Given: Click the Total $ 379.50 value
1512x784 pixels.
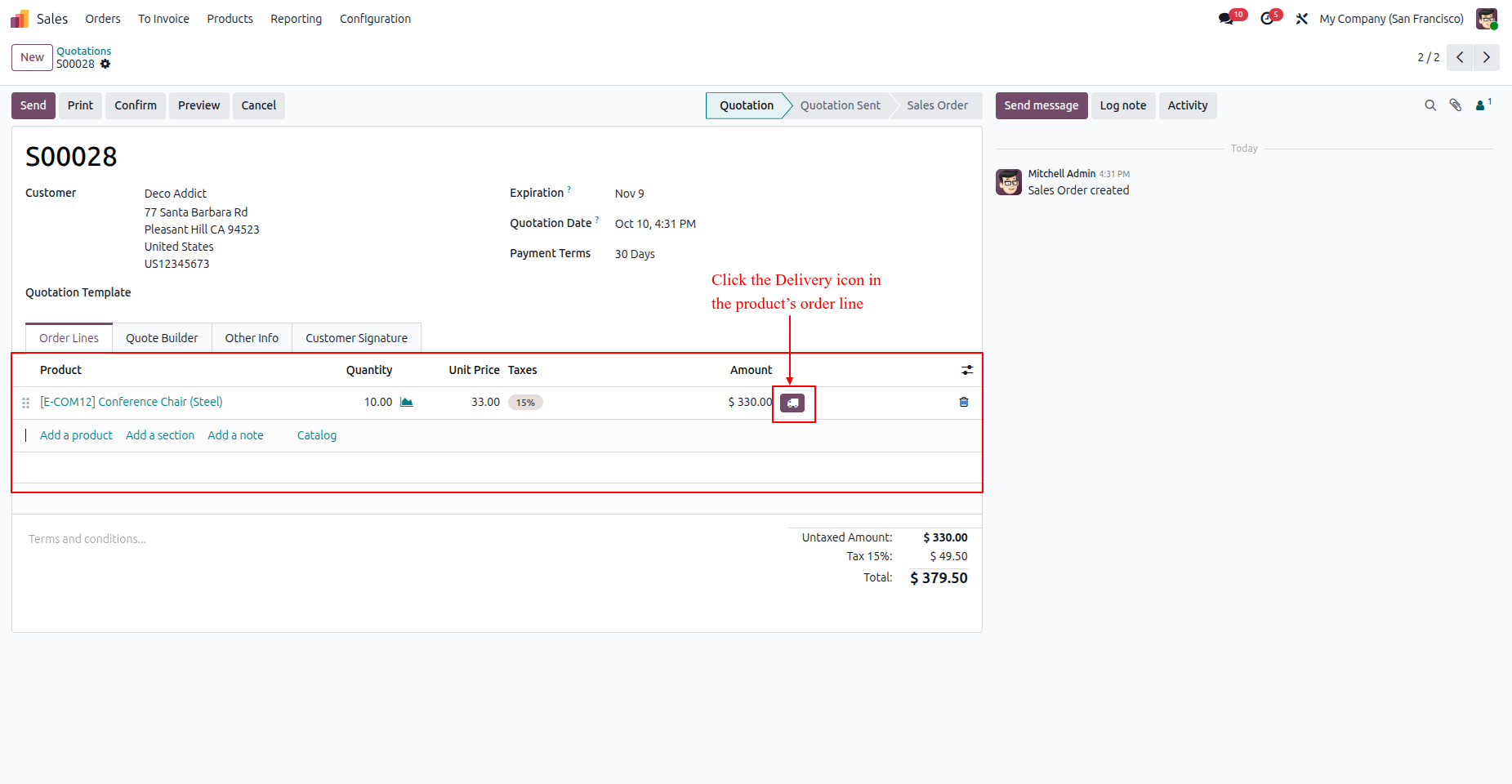Looking at the screenshot, I should click(939, 578).
